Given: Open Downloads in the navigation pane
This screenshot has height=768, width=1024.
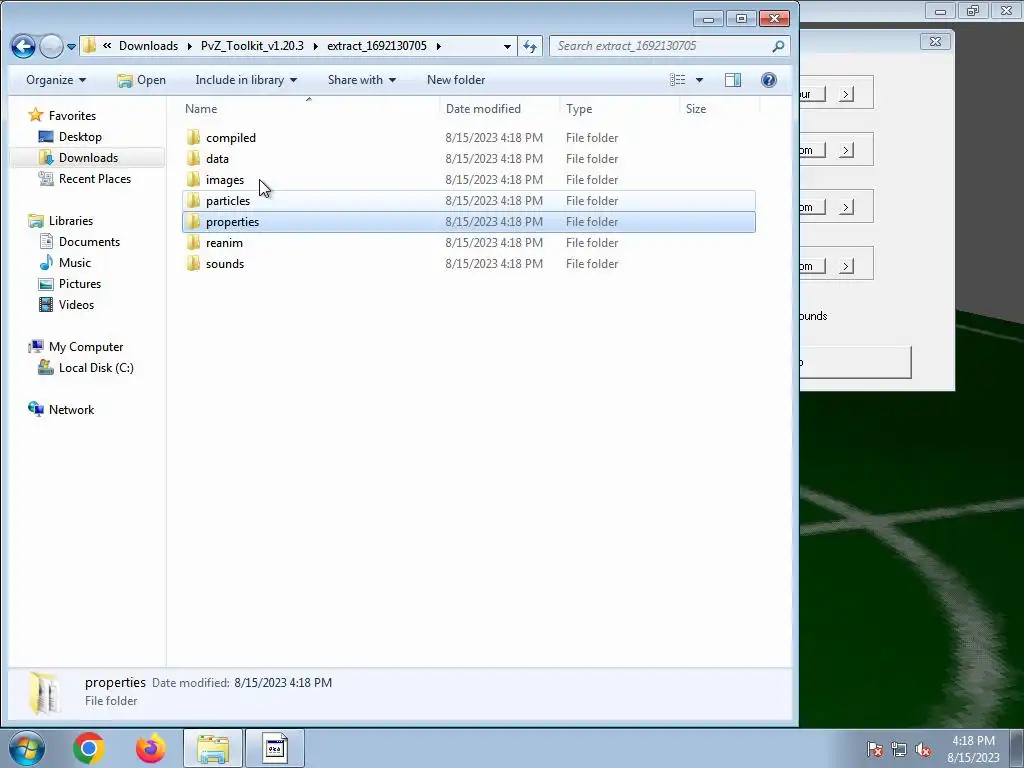Looking at the screenshot, I should pyautogui.click(x=88, y=157).
